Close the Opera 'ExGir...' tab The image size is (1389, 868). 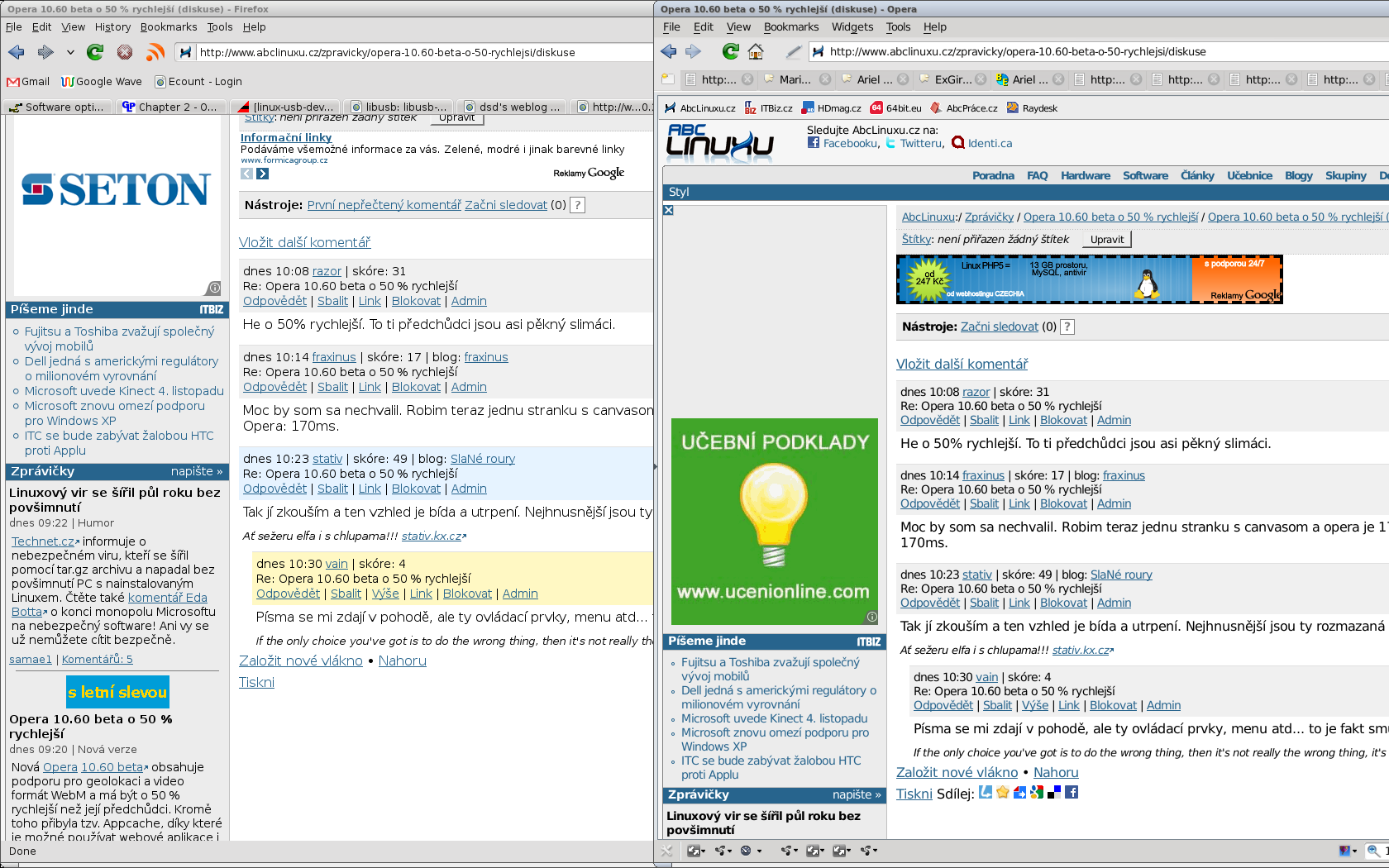pyautogui.click(x=981, y=79)
